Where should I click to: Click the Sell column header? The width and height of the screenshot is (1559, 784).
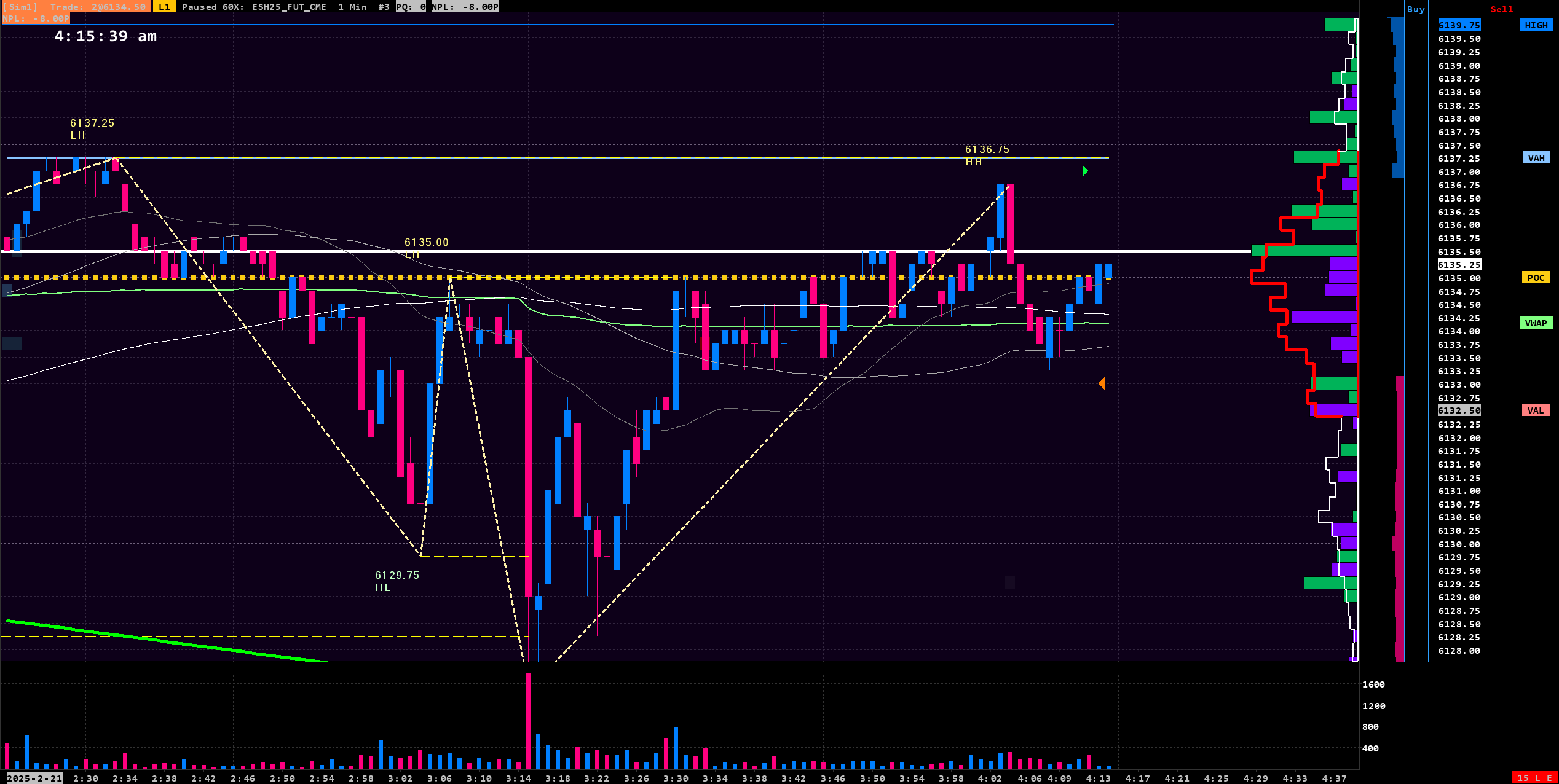click(x=1501, y=9)
